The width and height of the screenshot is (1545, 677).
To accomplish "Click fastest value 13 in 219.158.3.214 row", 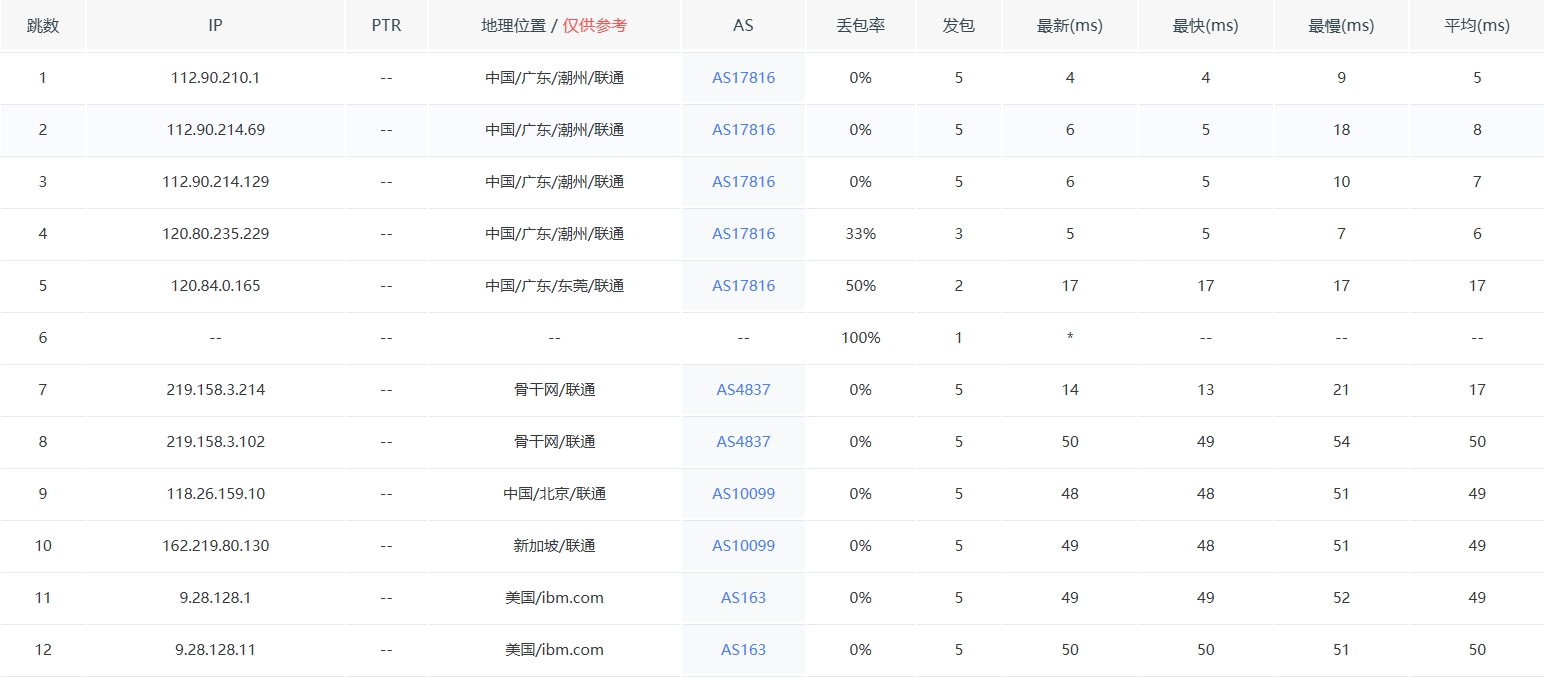I will tap(1206, 389).
